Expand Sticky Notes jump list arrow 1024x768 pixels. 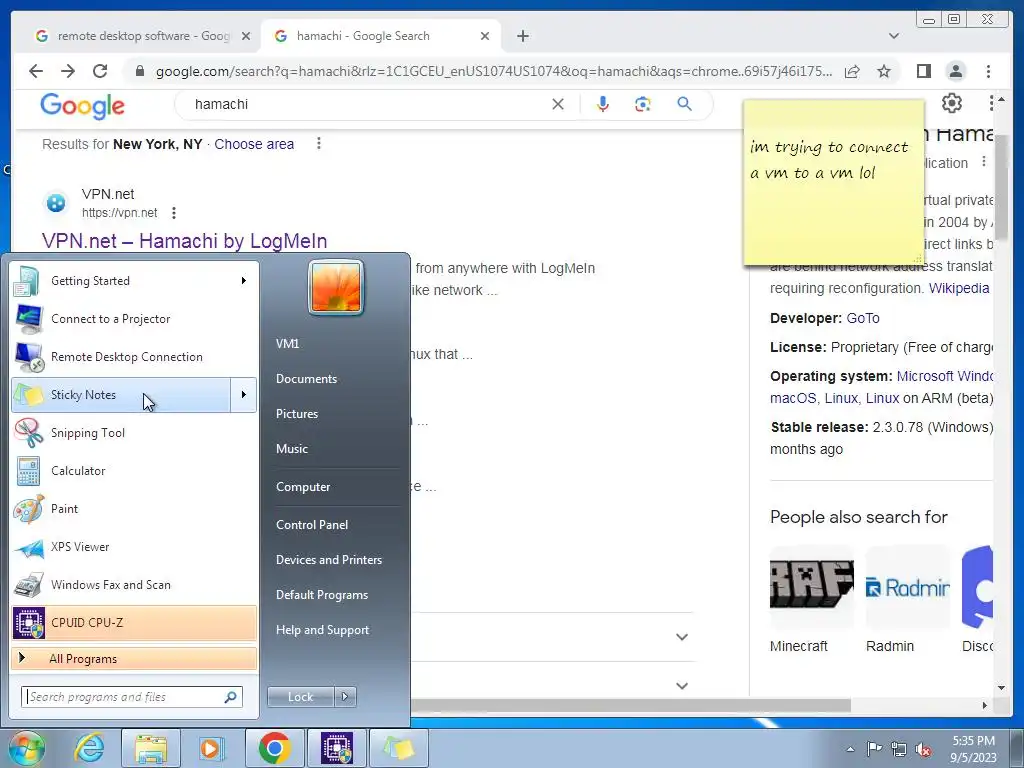pyautogui.click(x=244, y=394)
